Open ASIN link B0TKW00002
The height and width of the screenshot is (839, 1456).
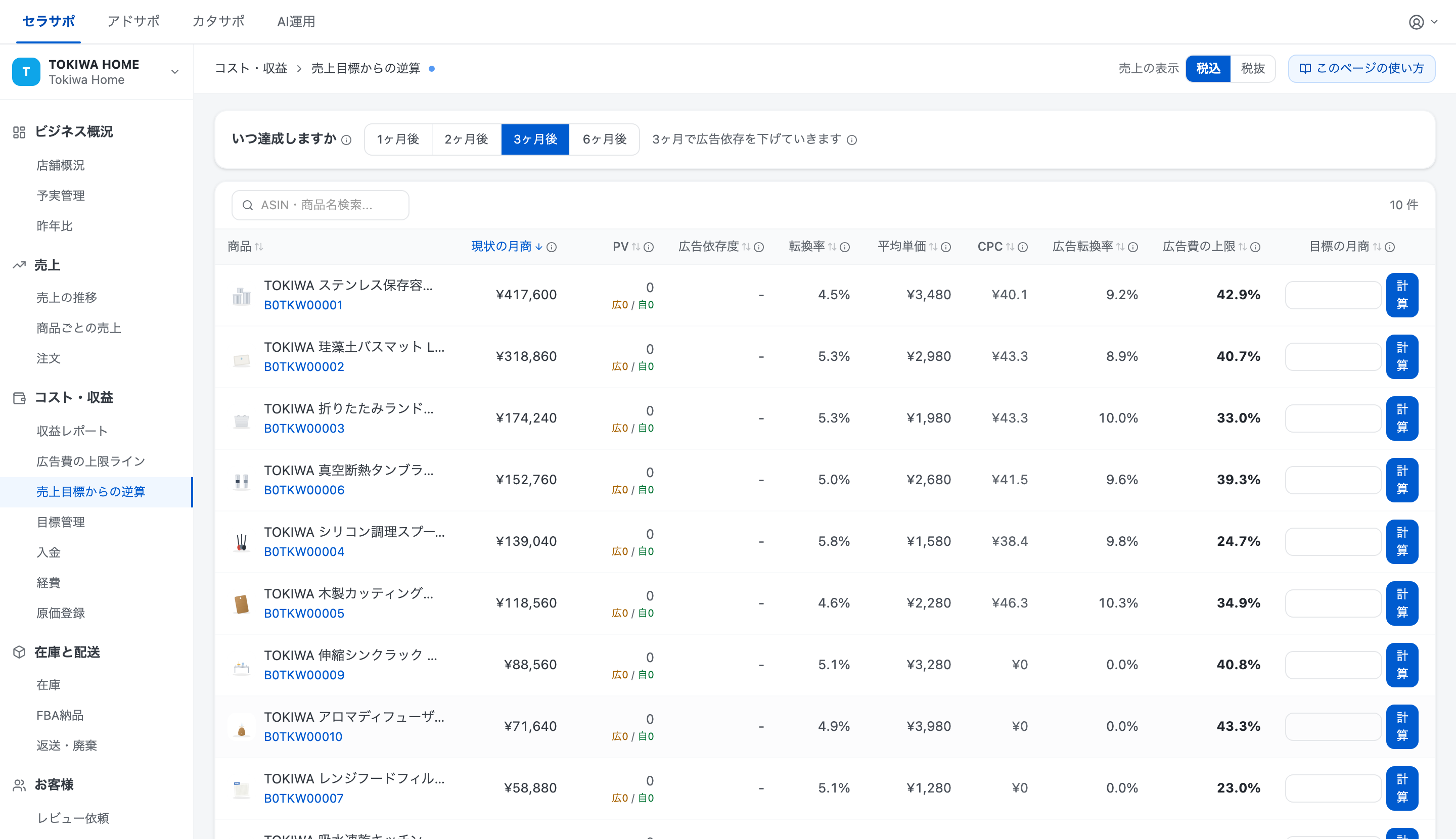coord(304,367)
